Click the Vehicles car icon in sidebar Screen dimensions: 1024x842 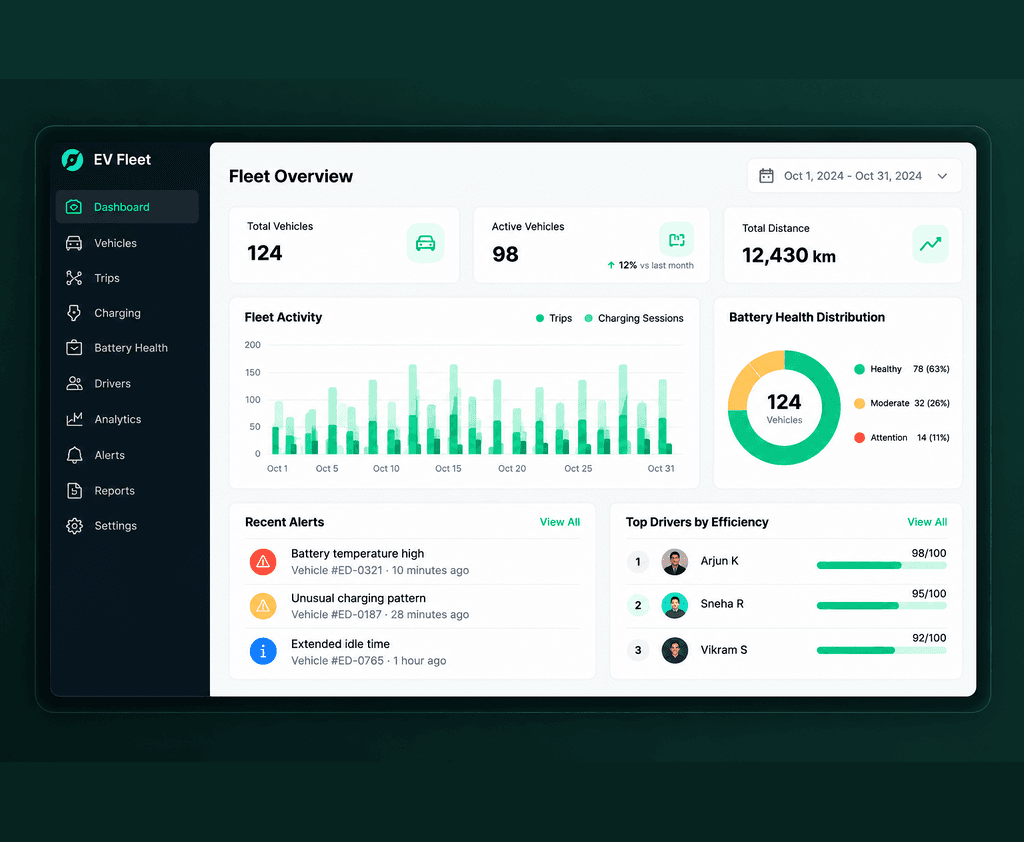pos(74,243)
